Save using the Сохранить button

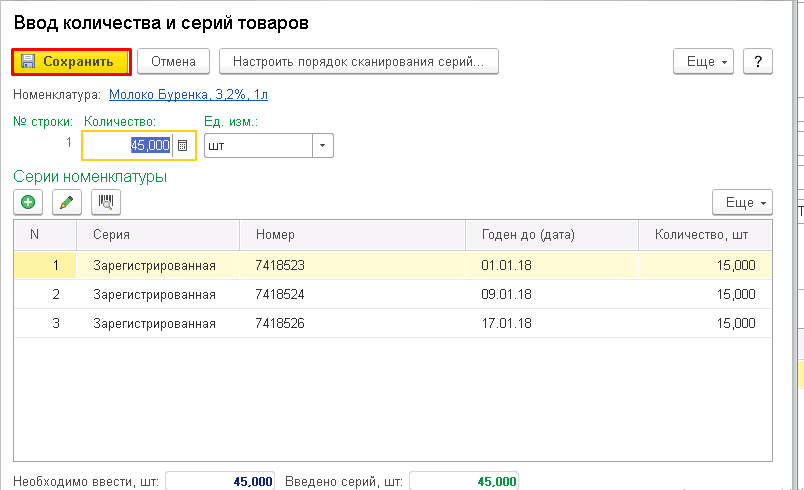click(71, 61)
